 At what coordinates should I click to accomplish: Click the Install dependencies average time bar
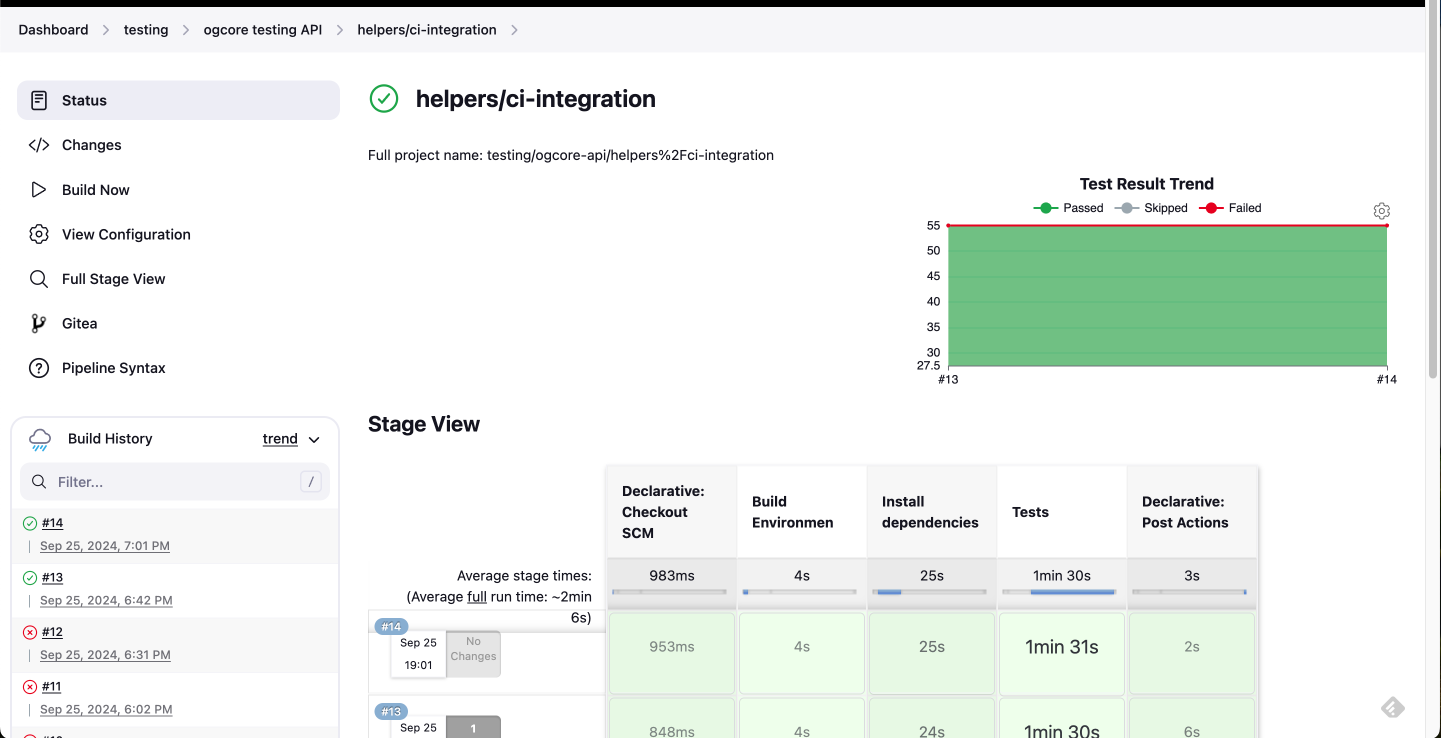[930, 592]
